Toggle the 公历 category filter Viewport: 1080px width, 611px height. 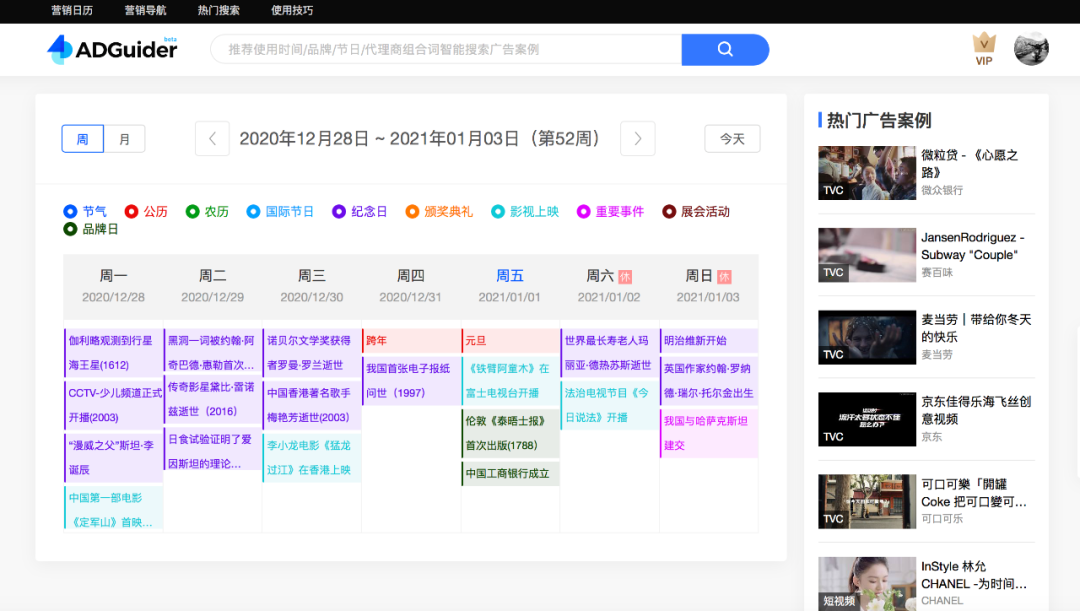pyautogui.click(x=146, y=211)
